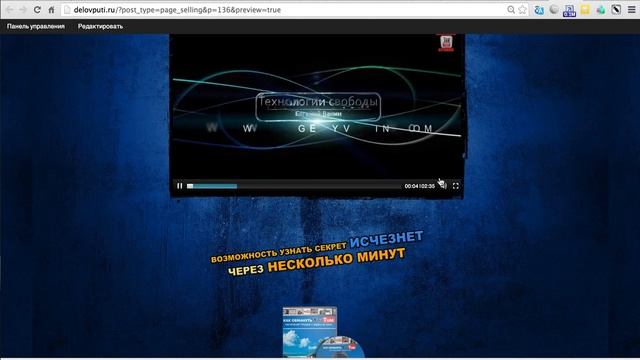Pause the video playback

[180, 186]
